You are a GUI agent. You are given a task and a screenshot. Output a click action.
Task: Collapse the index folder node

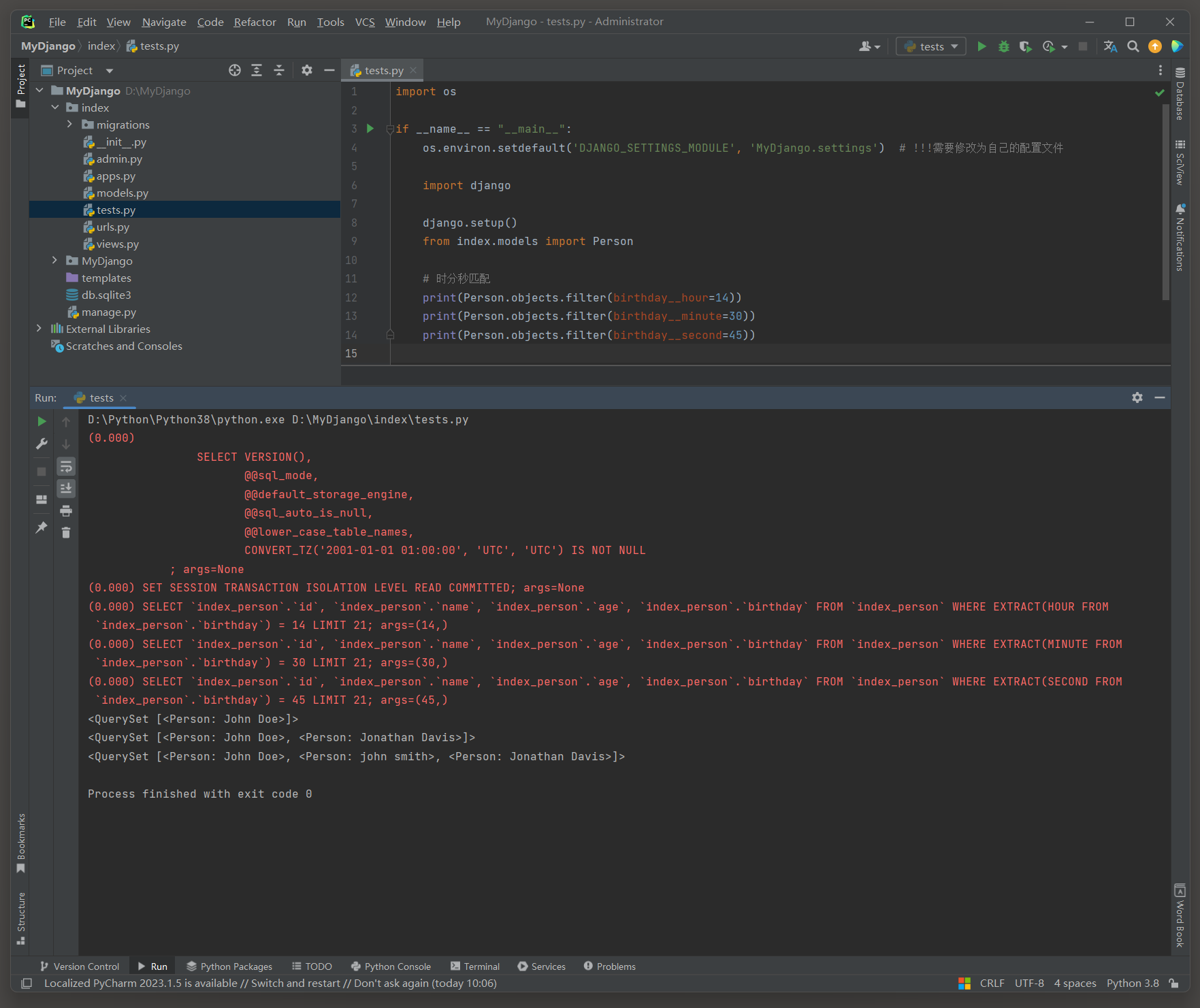pos(55,108)
